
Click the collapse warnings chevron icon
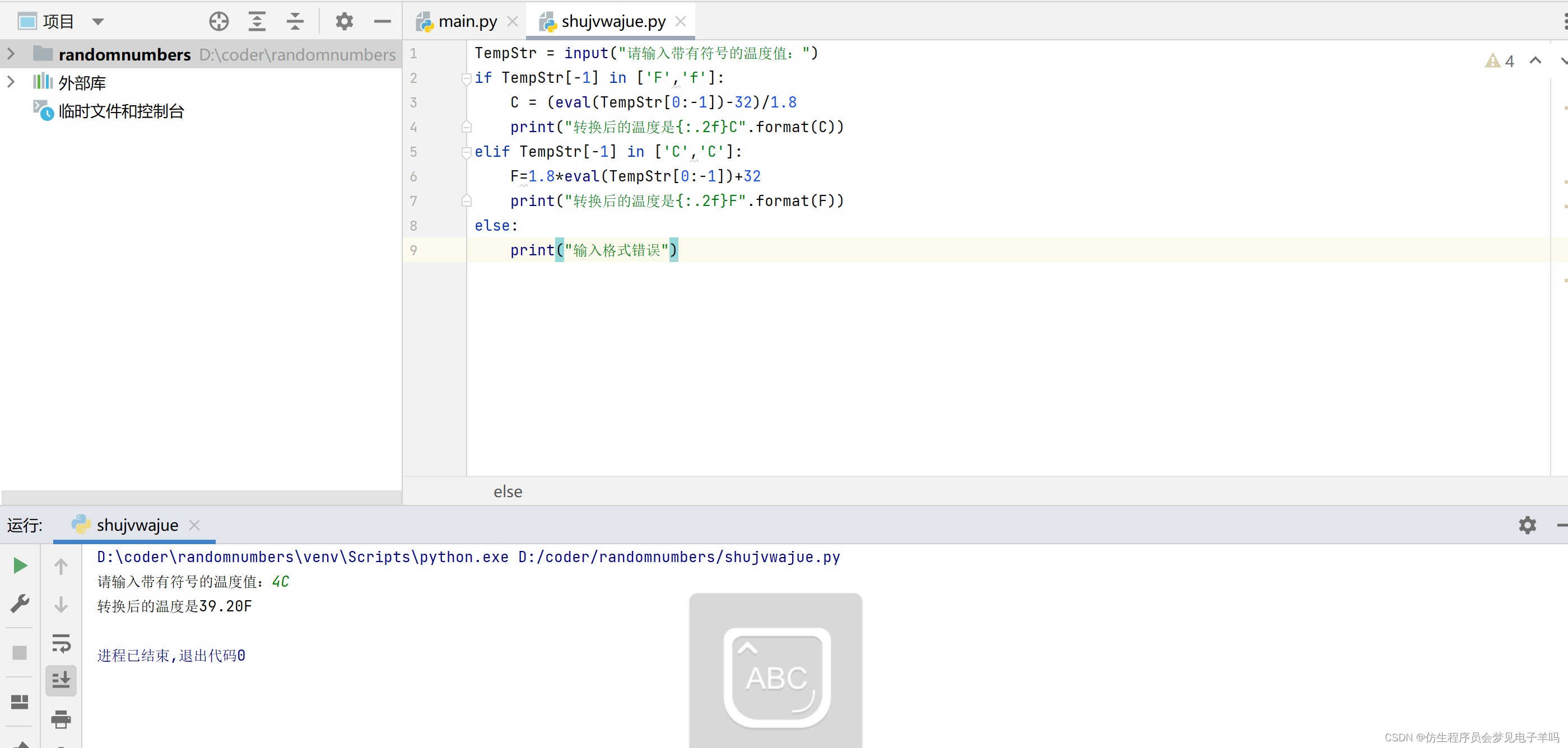(1535, 61)
